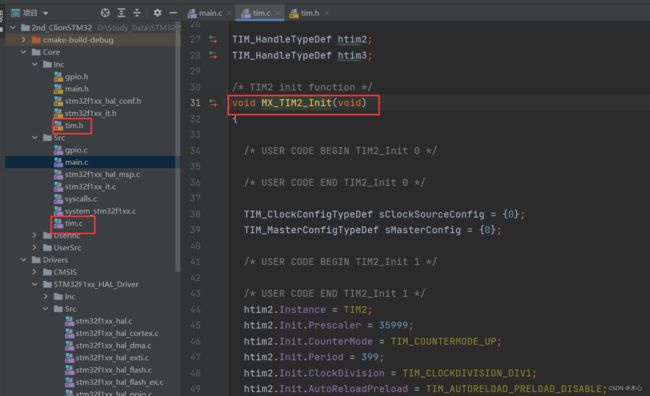Collapse the Core Inc folder
Screen dimensions: 650x396
(x=35, y=64)
